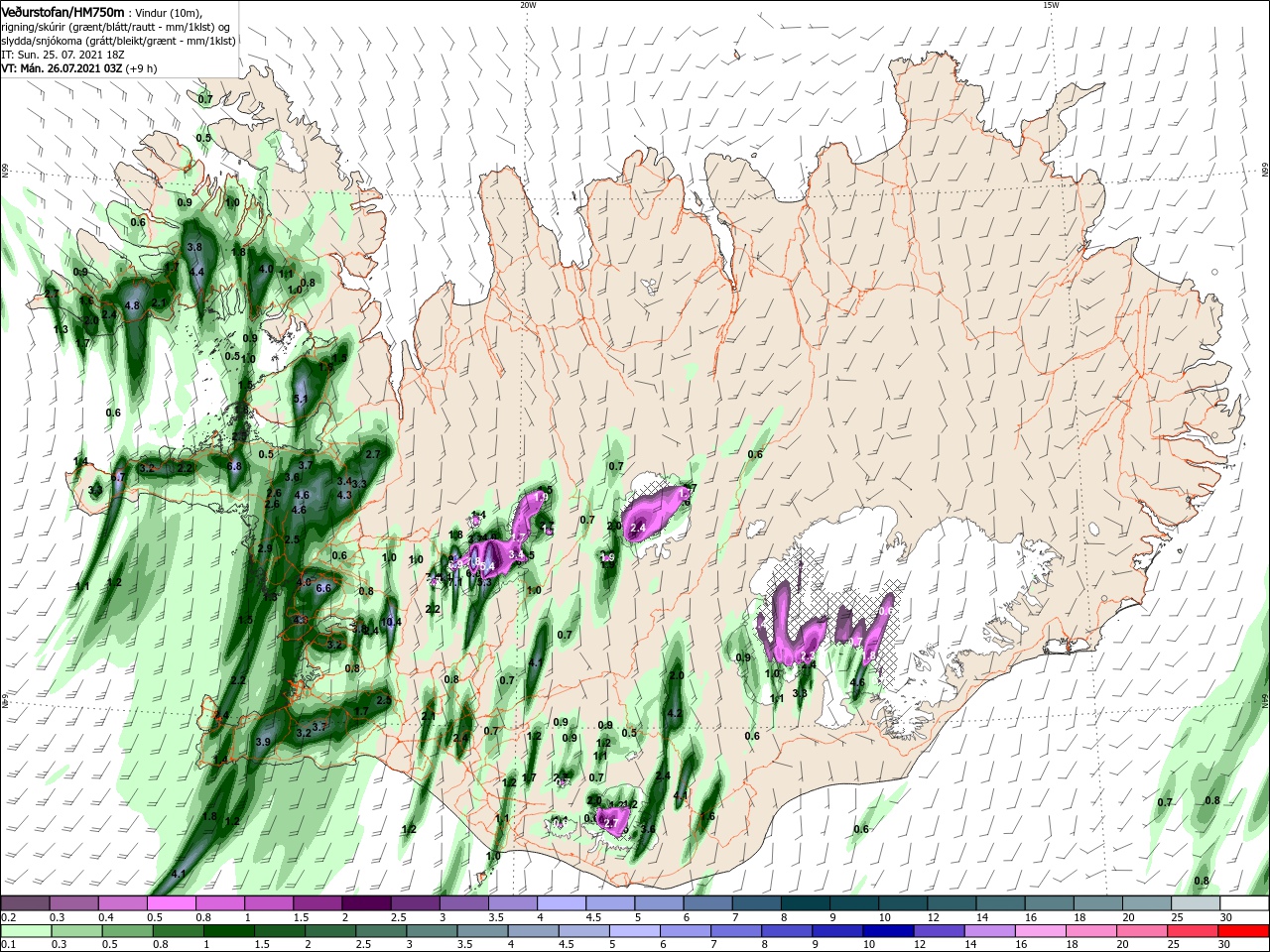Pick the palest green swatch above 0.1

point(25,931)
